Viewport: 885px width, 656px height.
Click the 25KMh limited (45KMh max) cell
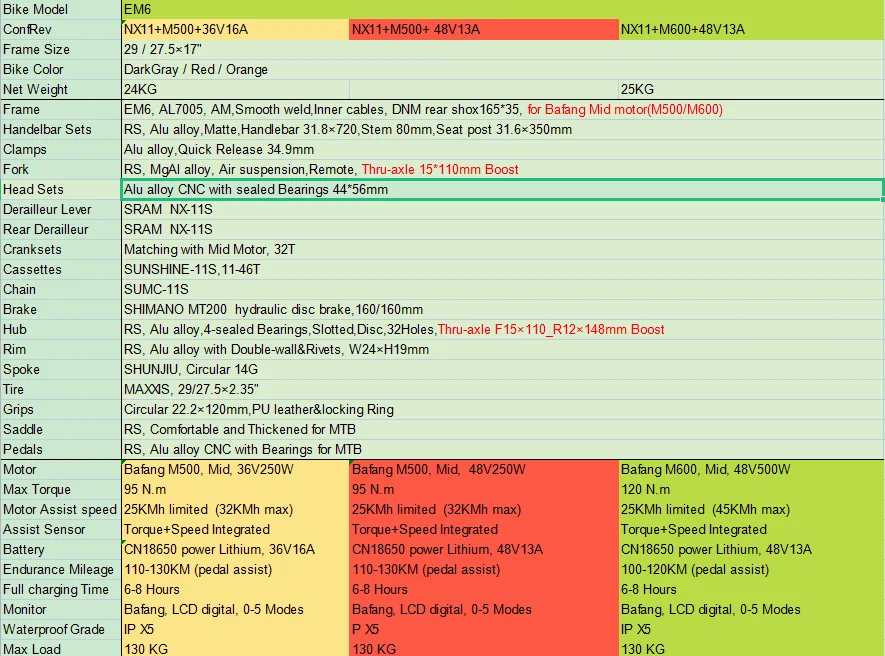pos(752,509)
